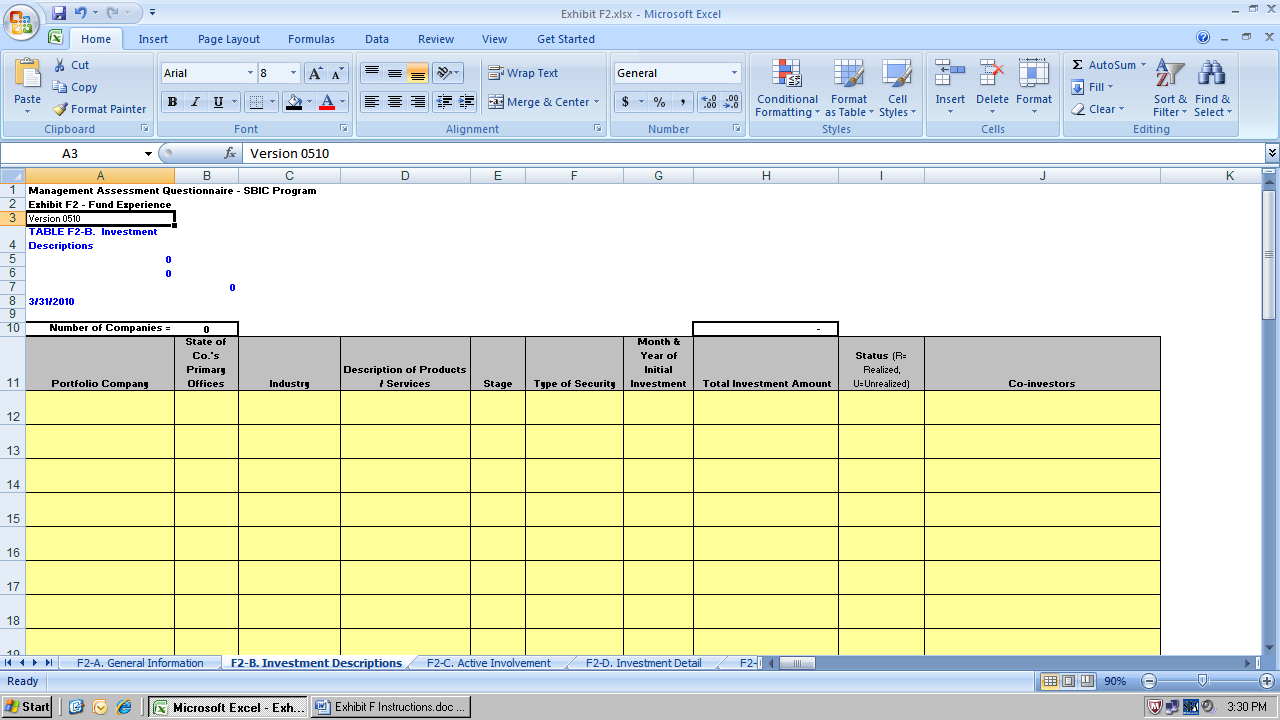
Task: Open the Name Box dropdown arrow
Action: [148, 154]
